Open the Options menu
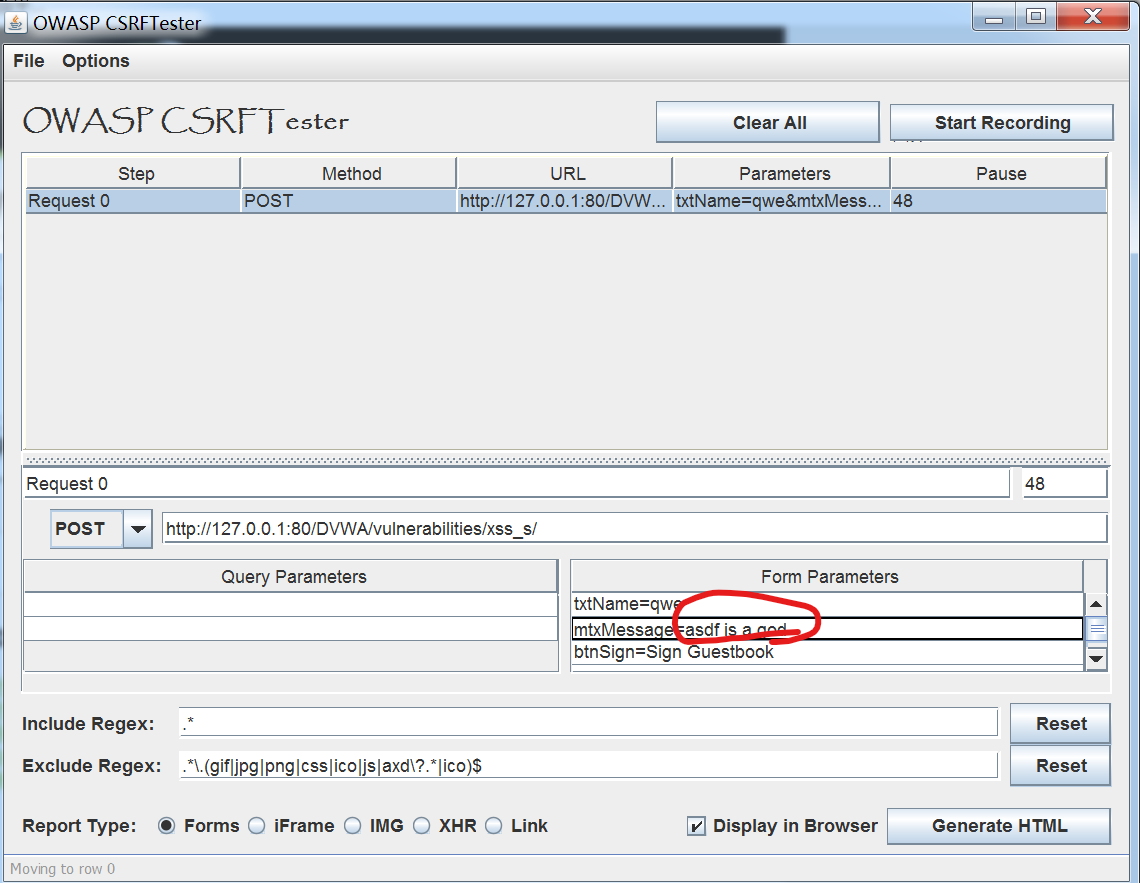Viewport: 1140px width, 883px height. tap(95, 61)
